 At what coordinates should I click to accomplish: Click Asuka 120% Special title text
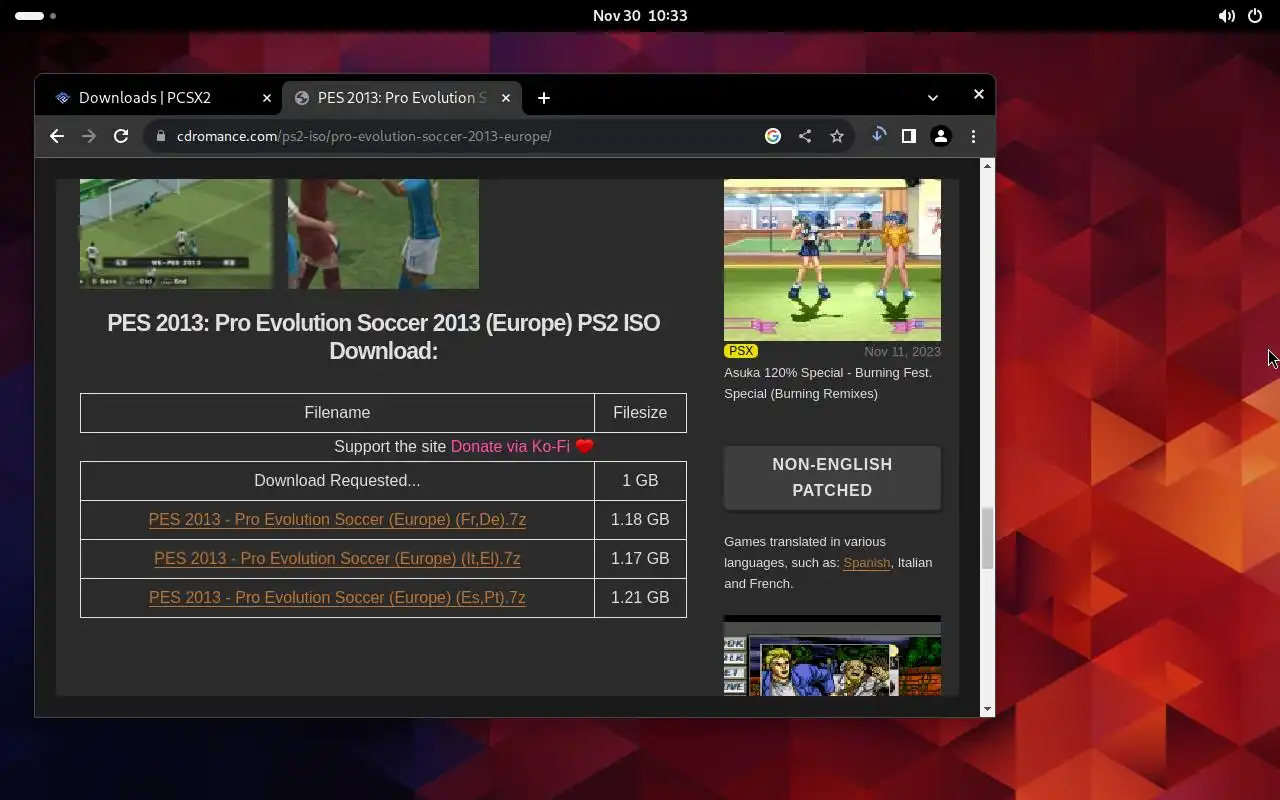(x=828, y=383)
